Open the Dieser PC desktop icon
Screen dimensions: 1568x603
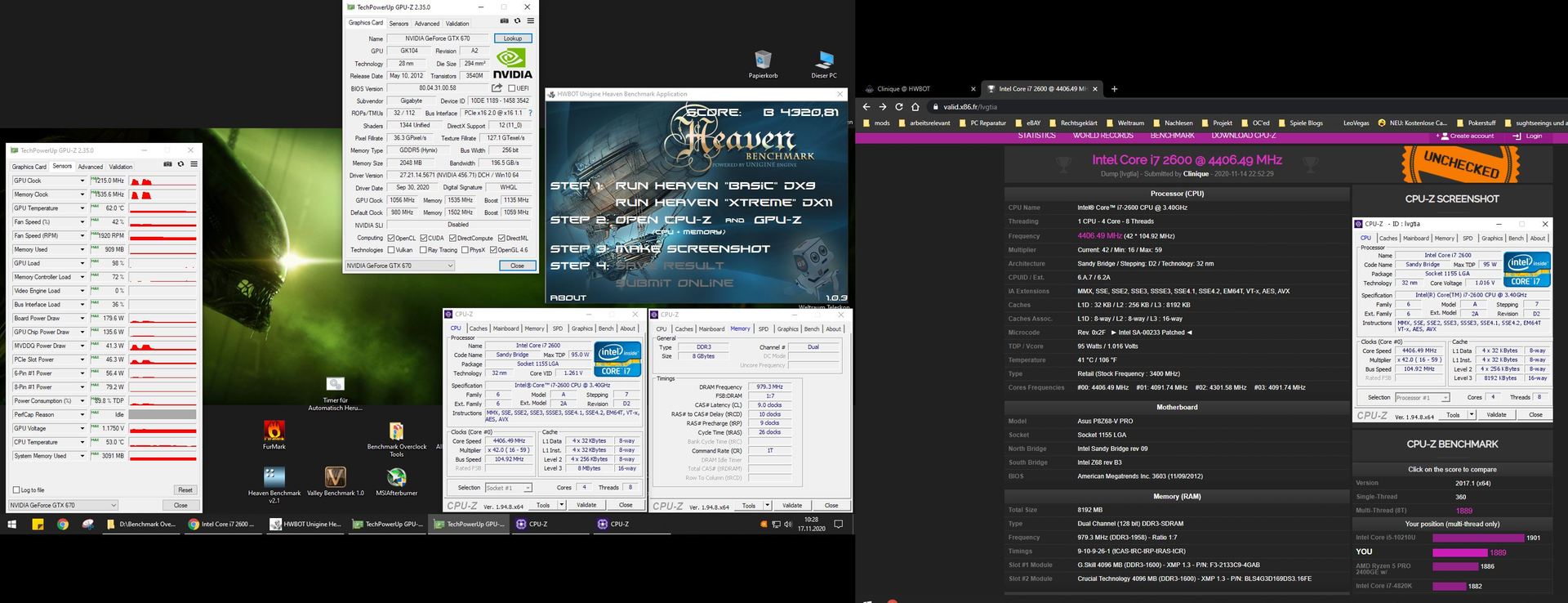(x=824, y=65)
